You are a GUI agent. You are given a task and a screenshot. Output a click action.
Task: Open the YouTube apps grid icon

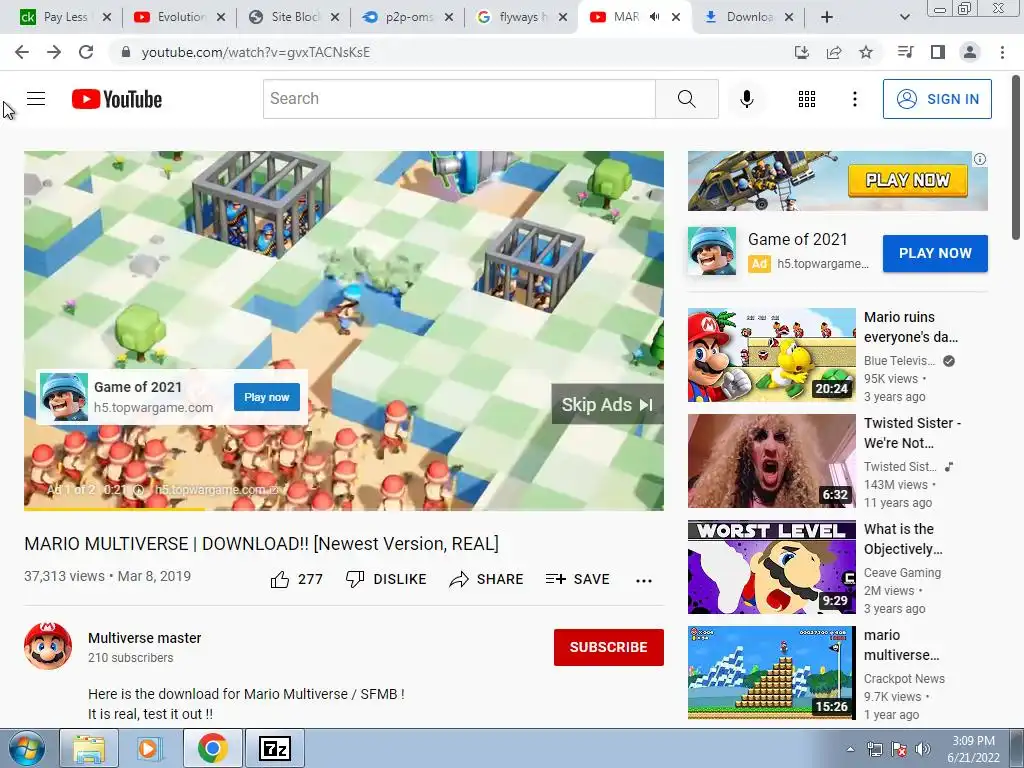coord(807,99)
